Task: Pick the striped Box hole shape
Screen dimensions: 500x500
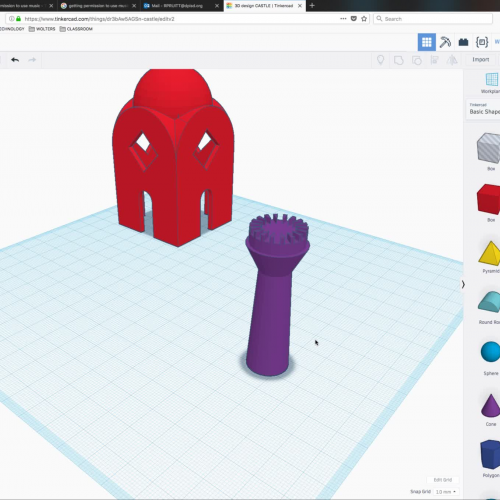Action: [x=489, y=148]
